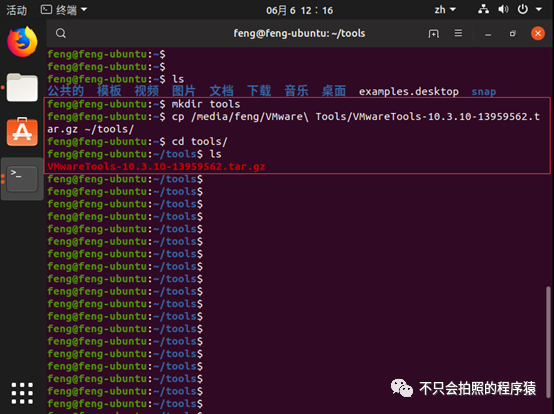Click the mkdir tools command text

pyautogui.click(x=206, y=104)
